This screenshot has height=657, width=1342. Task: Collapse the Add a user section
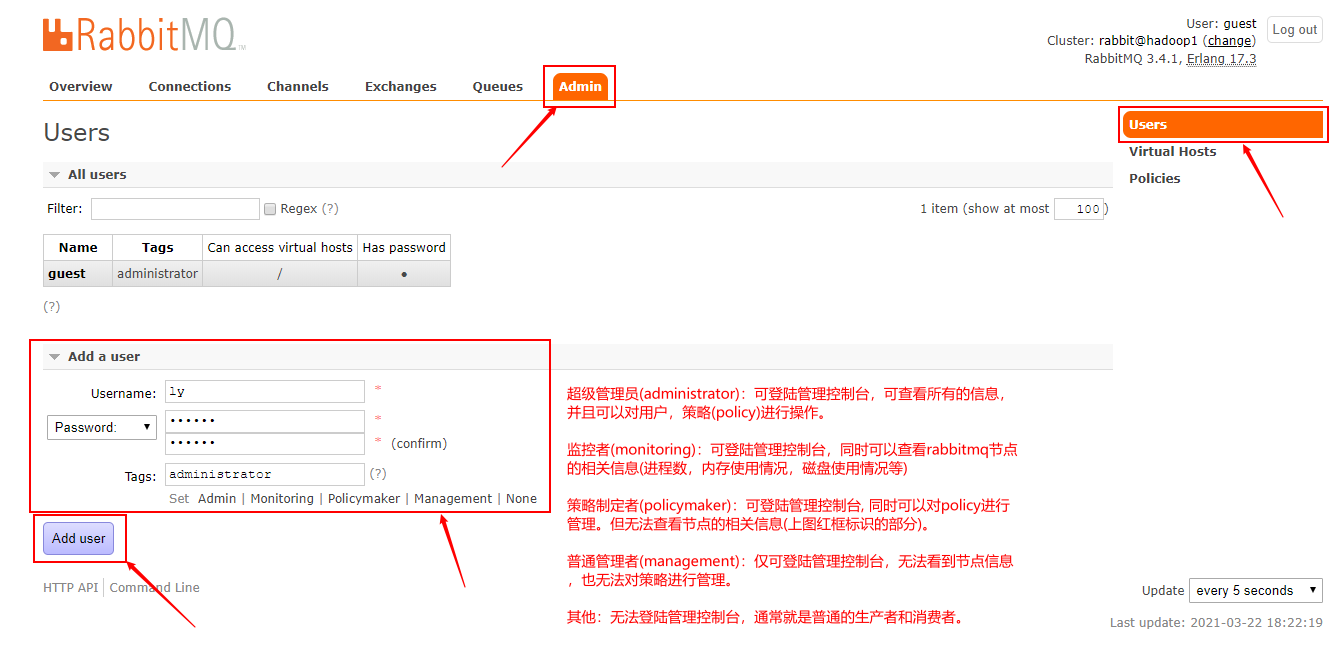104,357
